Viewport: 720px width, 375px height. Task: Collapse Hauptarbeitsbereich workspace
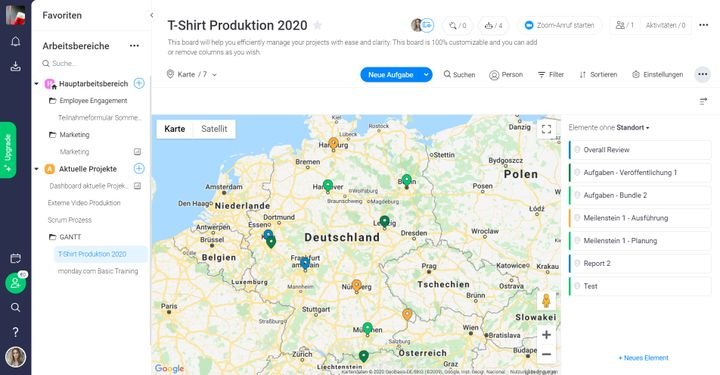(36, 84)
